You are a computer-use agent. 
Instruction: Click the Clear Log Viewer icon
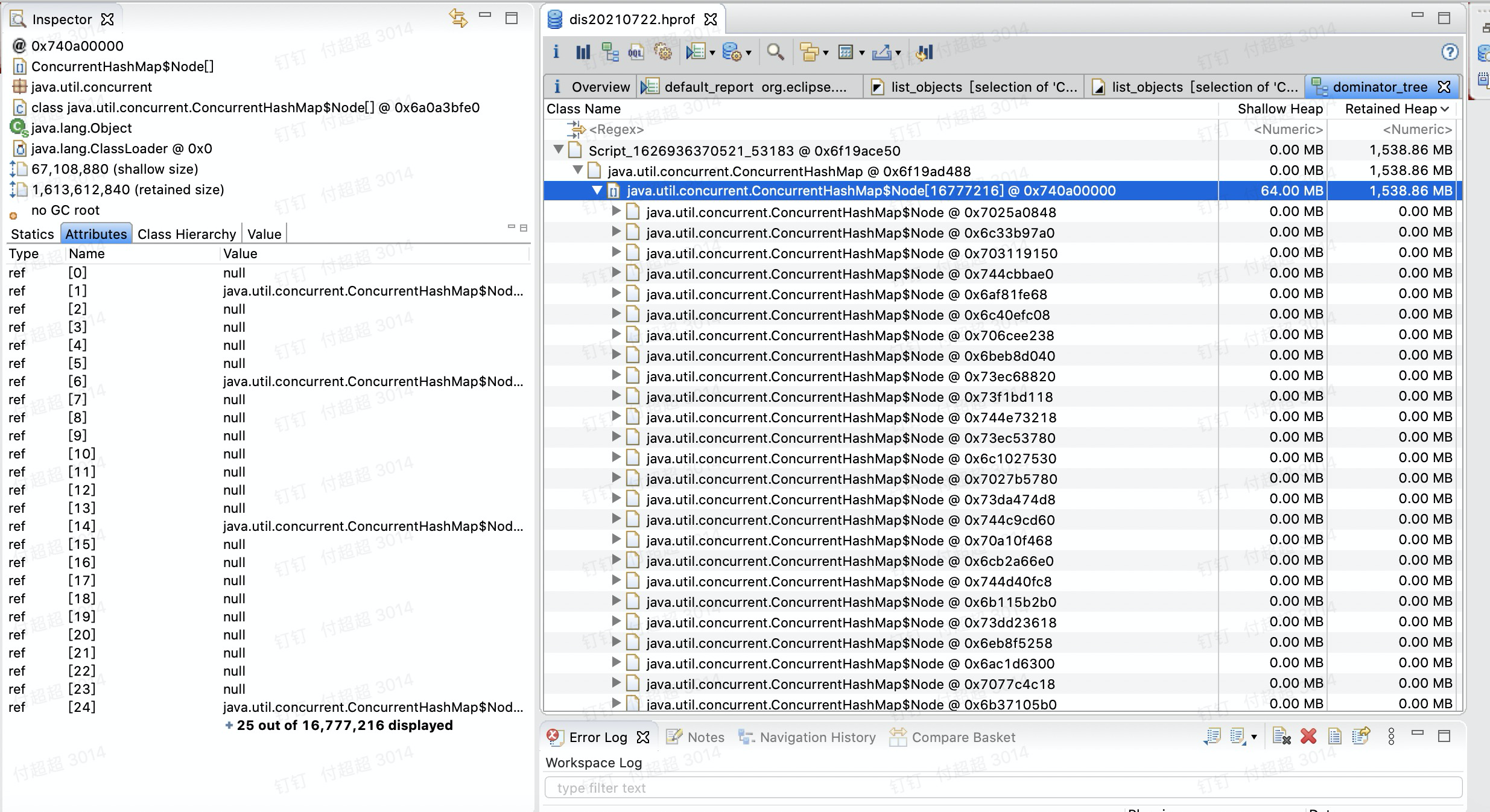[1281, 736]
